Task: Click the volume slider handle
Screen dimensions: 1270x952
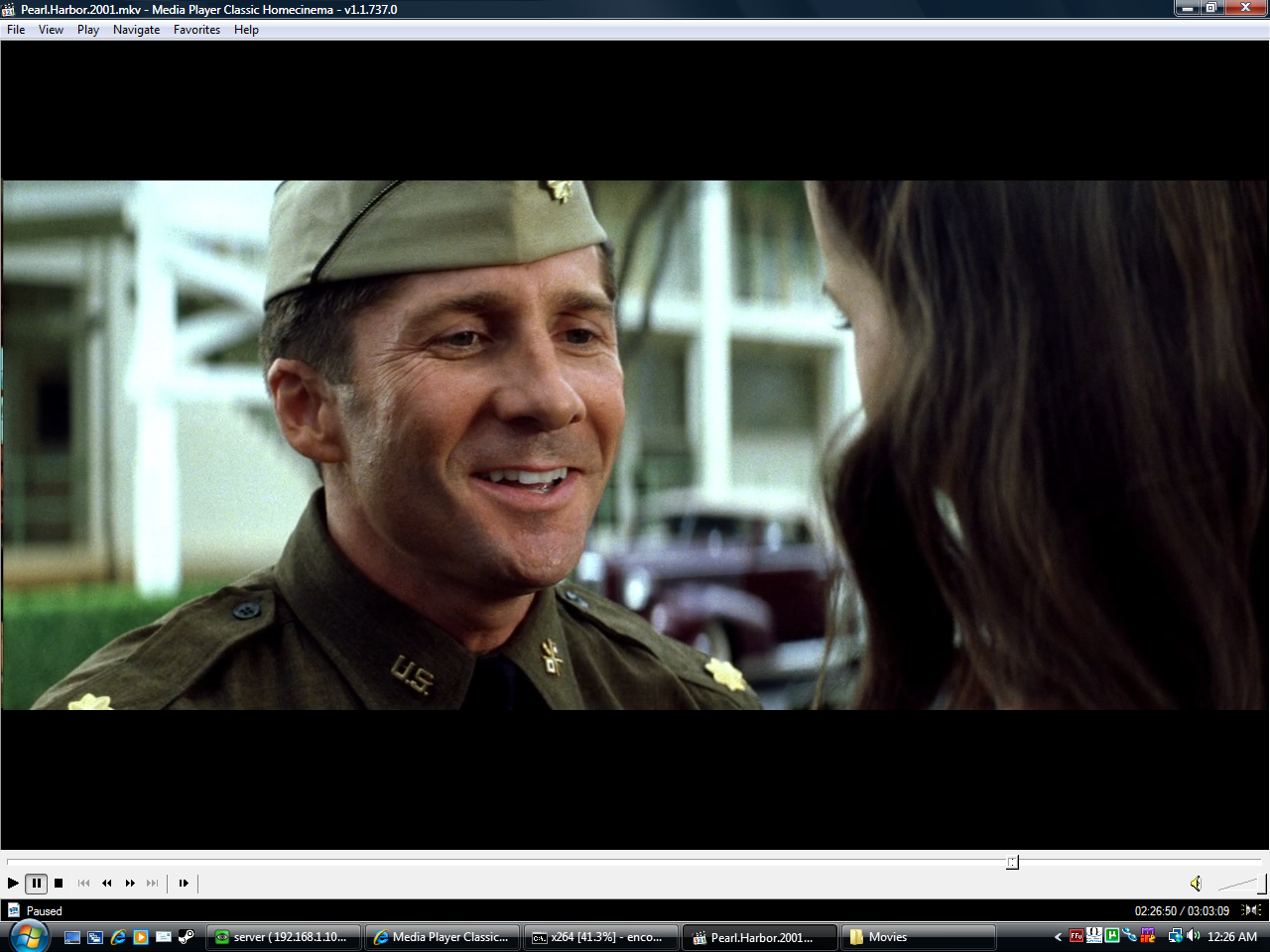Action: (1260, 883)
